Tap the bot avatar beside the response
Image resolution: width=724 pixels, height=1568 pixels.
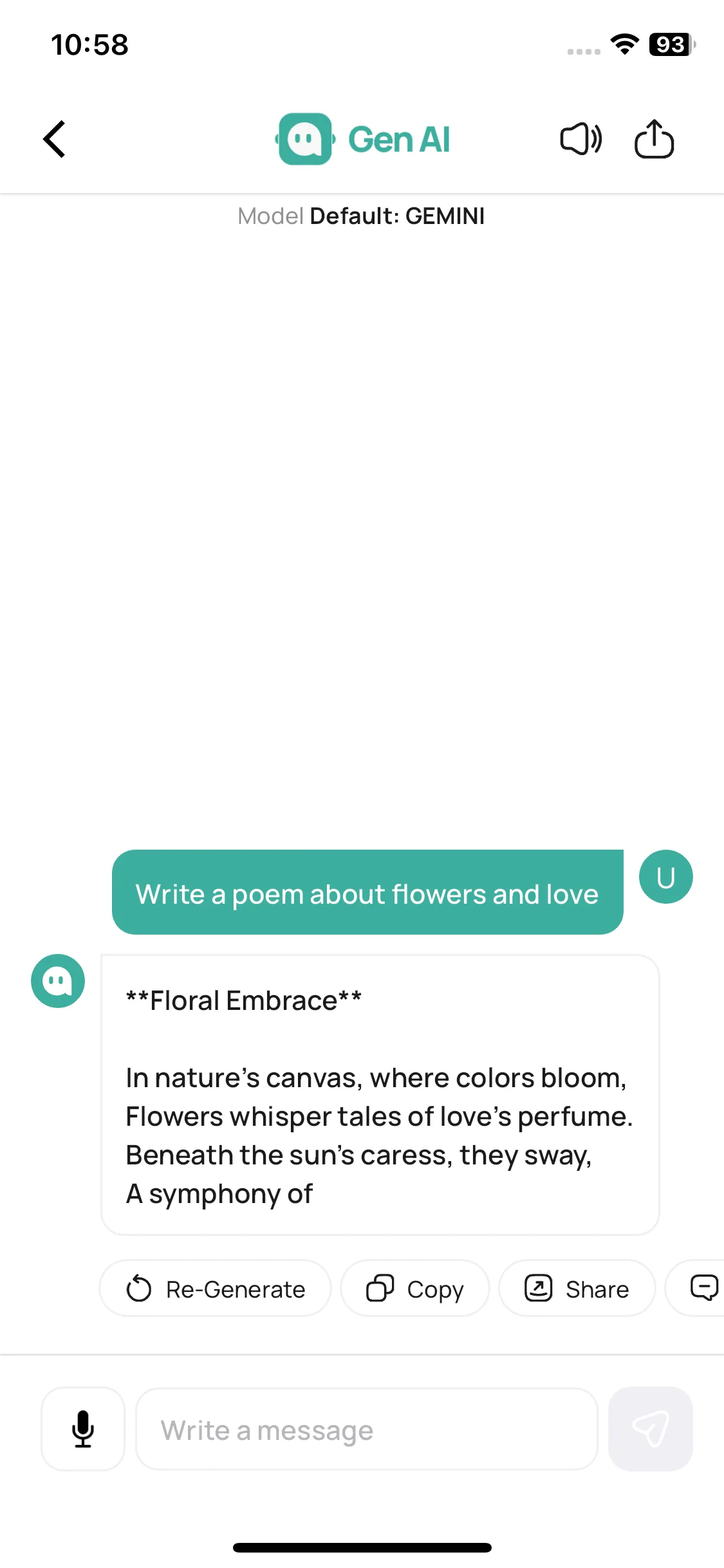(x=58, y=981)
